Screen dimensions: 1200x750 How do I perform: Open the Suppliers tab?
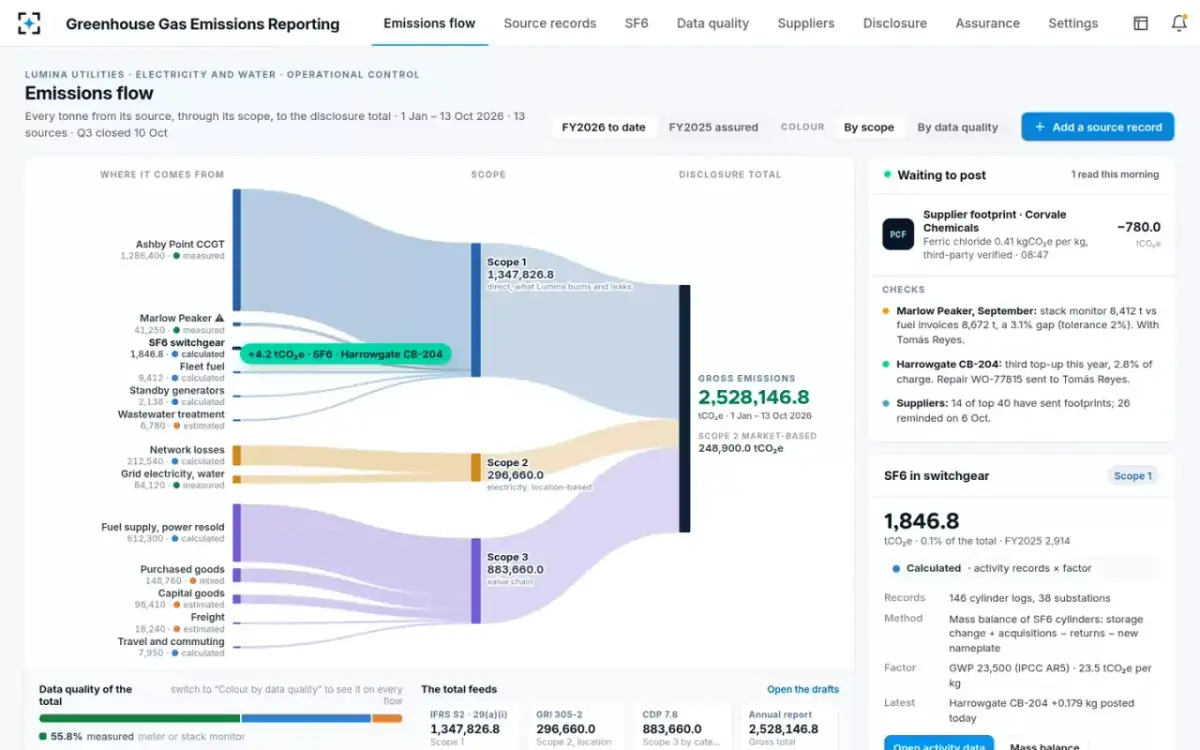(x=806, y=23)
